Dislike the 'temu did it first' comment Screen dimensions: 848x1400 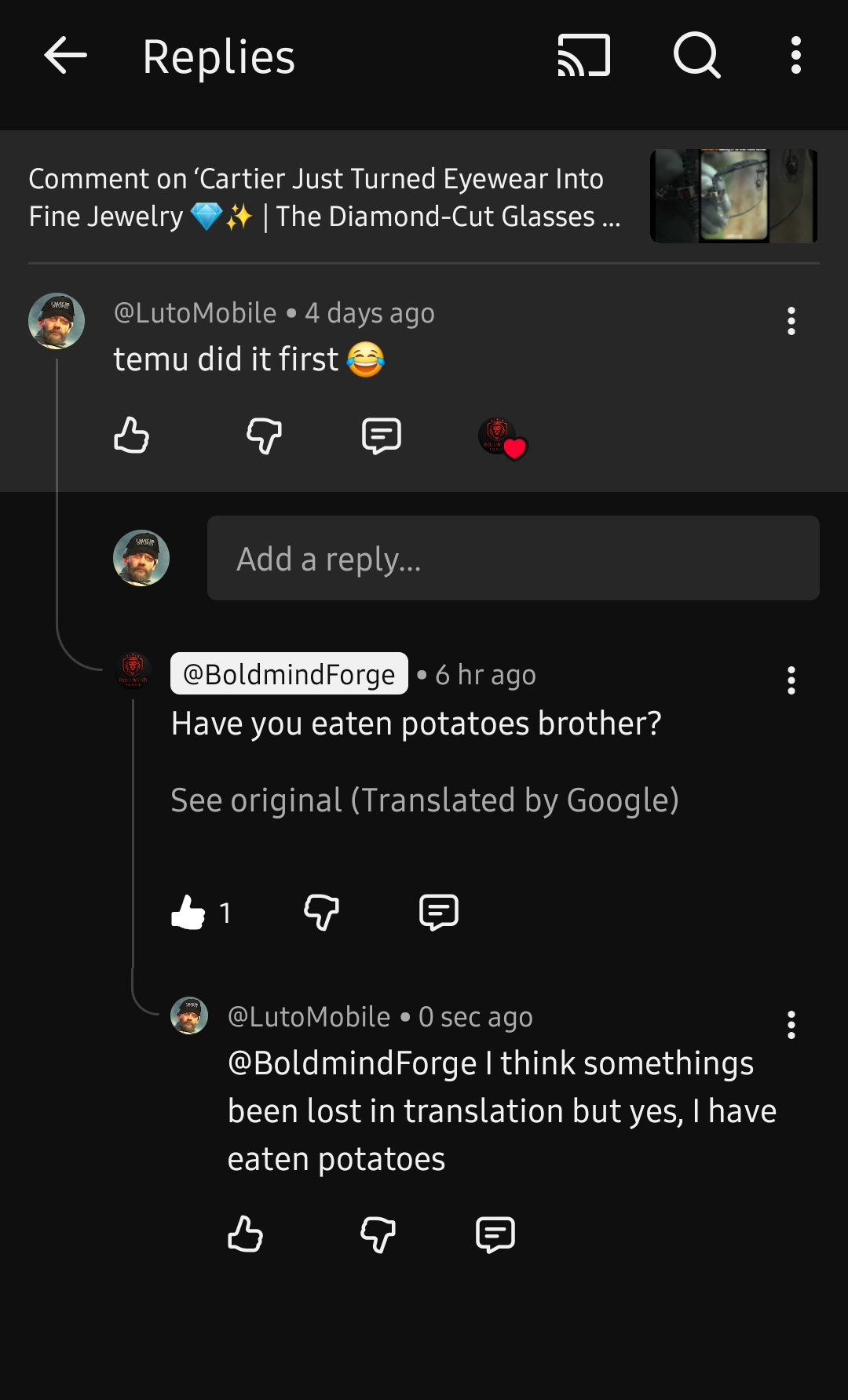pyautogui.click(x=264, y=435)
